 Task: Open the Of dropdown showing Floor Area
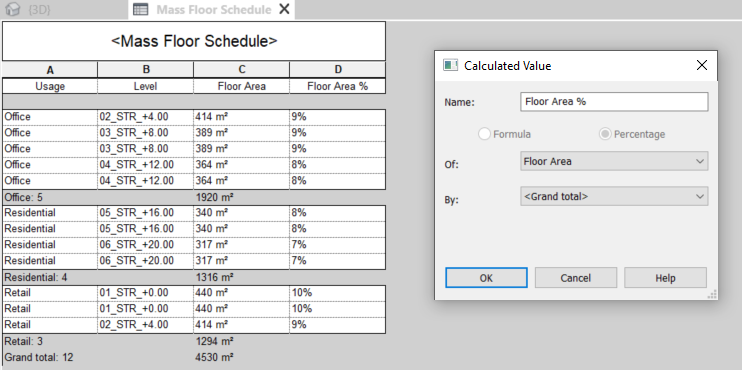[x=614, y=161]
